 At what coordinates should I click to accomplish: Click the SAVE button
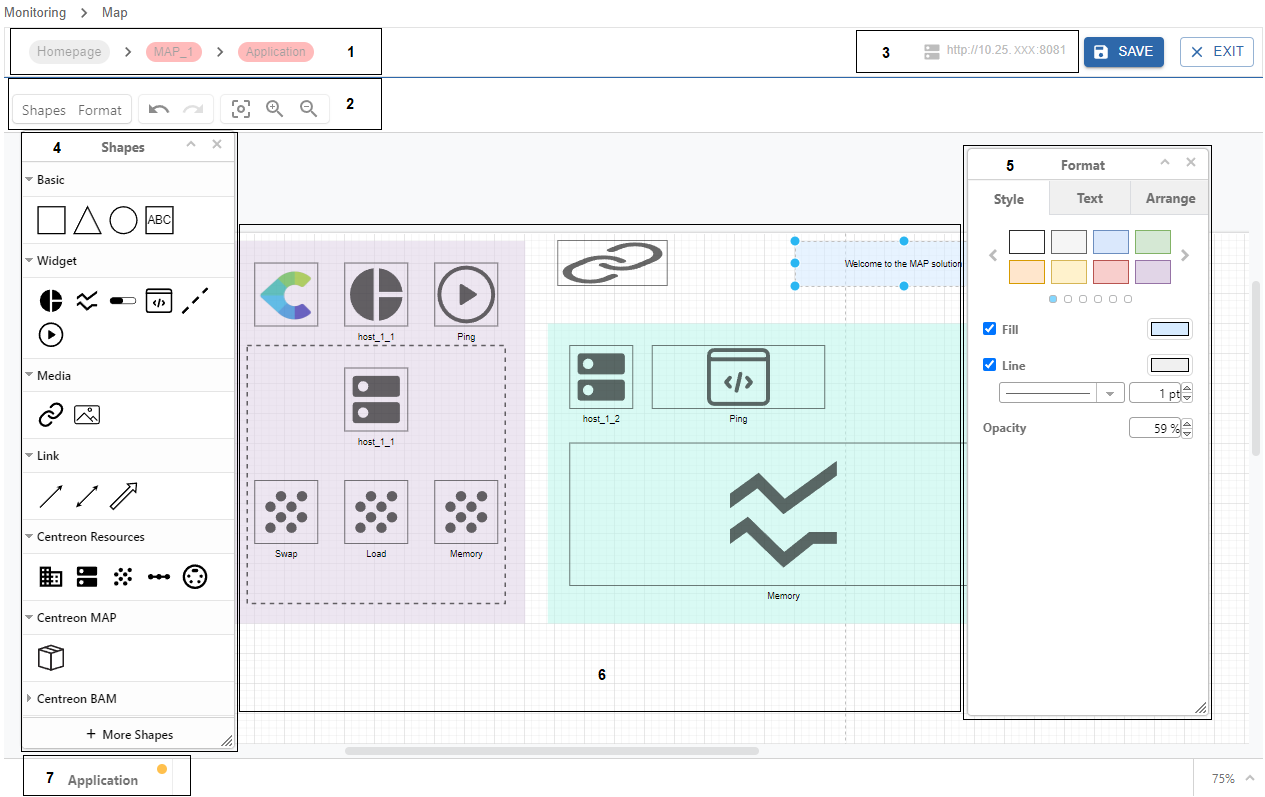1123,52
